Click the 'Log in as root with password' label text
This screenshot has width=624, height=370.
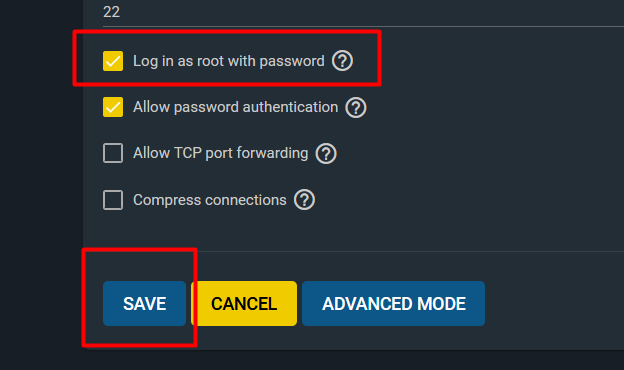point(229,61)
